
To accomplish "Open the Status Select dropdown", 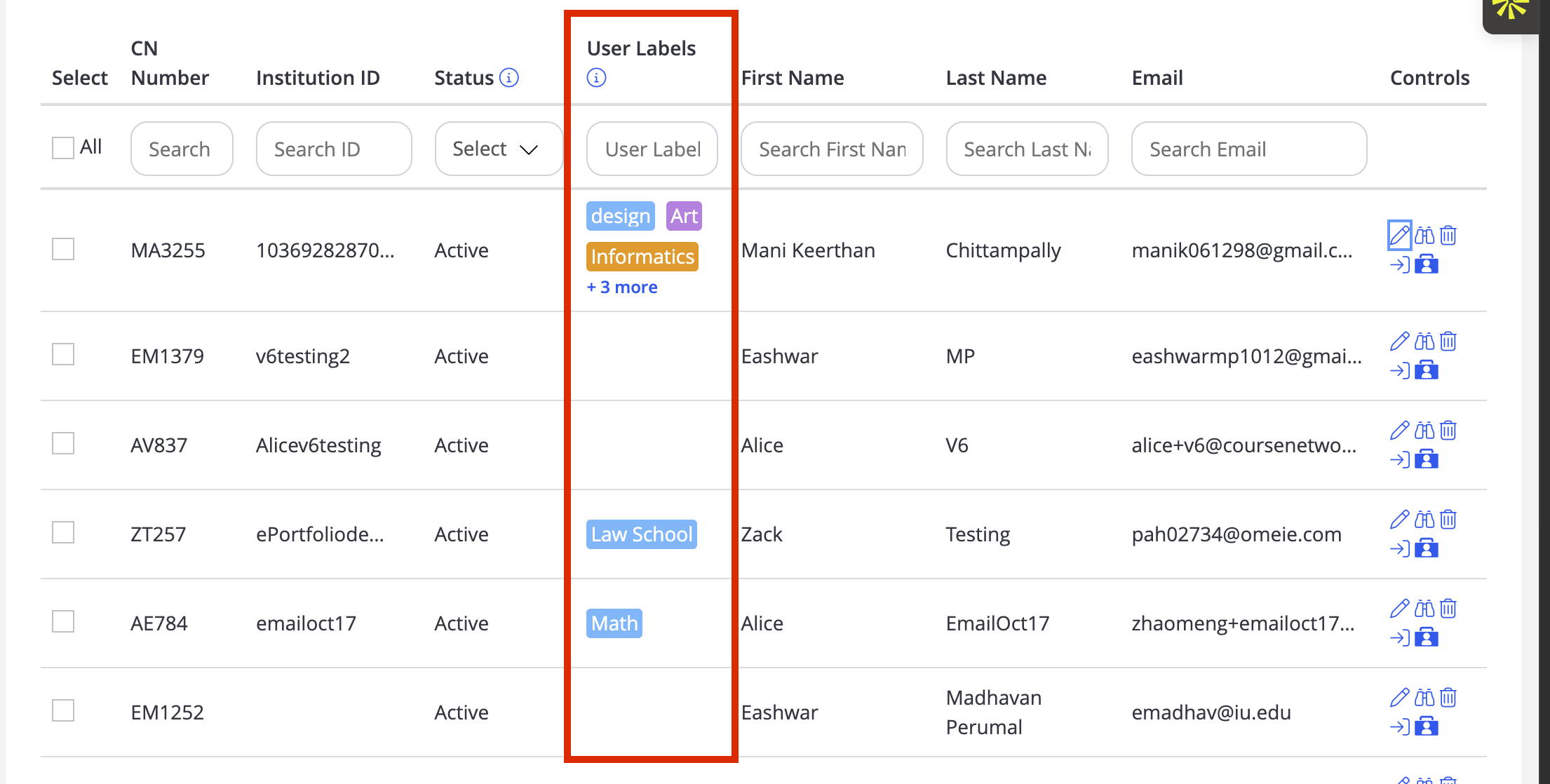I will point(499,149).
